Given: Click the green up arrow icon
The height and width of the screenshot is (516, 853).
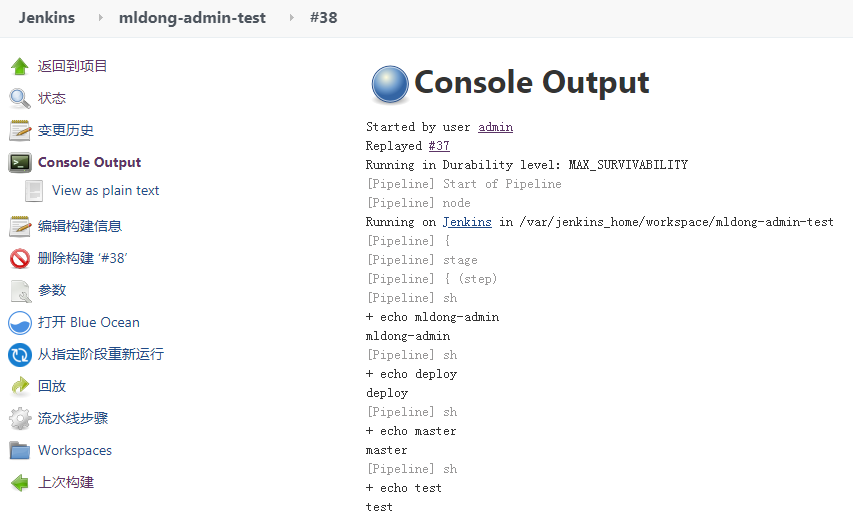Looking at the screenshot, I should pos(19,66).
